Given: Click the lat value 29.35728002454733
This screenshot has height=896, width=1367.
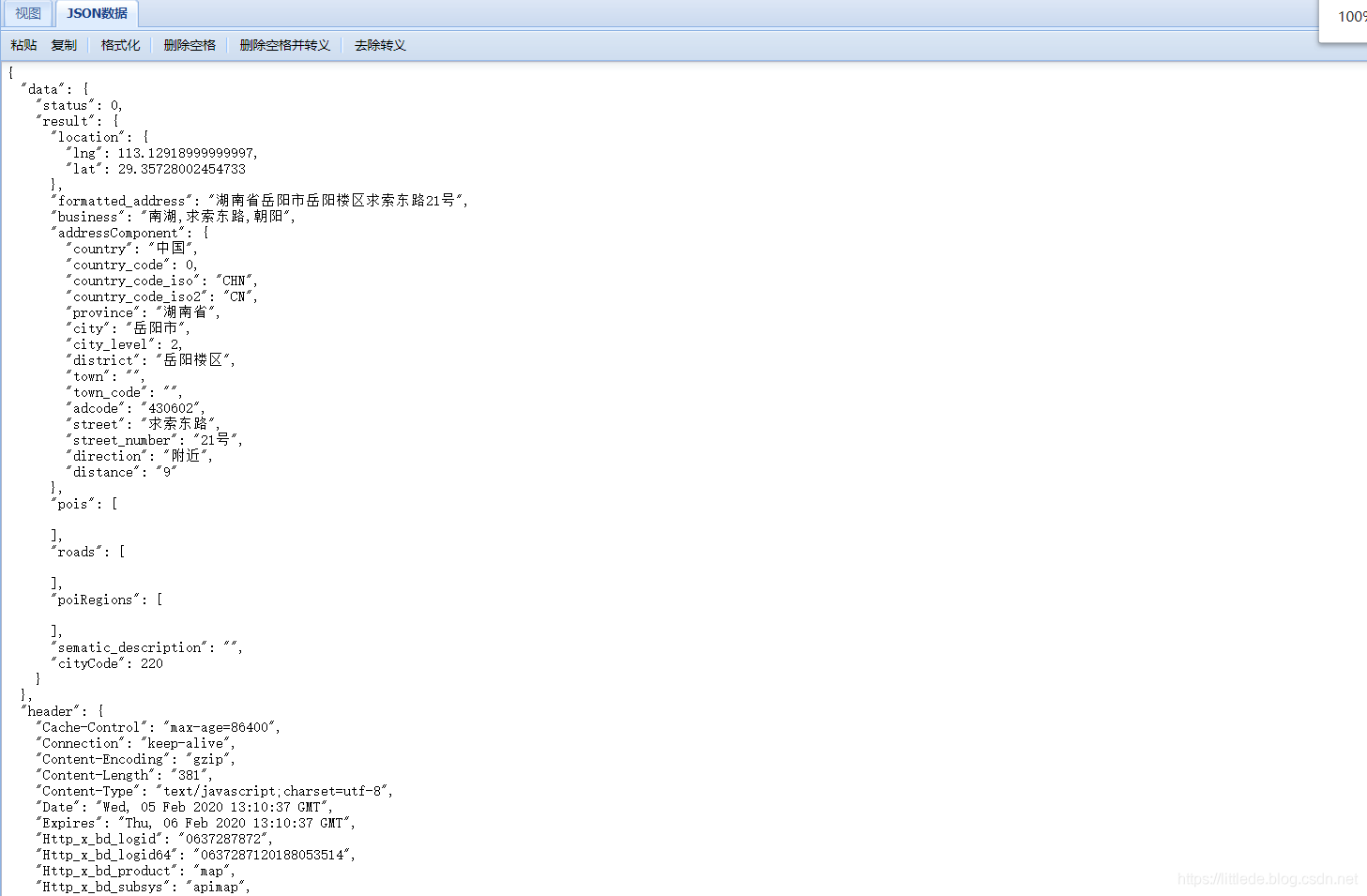Looking at the screenshot, I should click(x=182, y=170).
